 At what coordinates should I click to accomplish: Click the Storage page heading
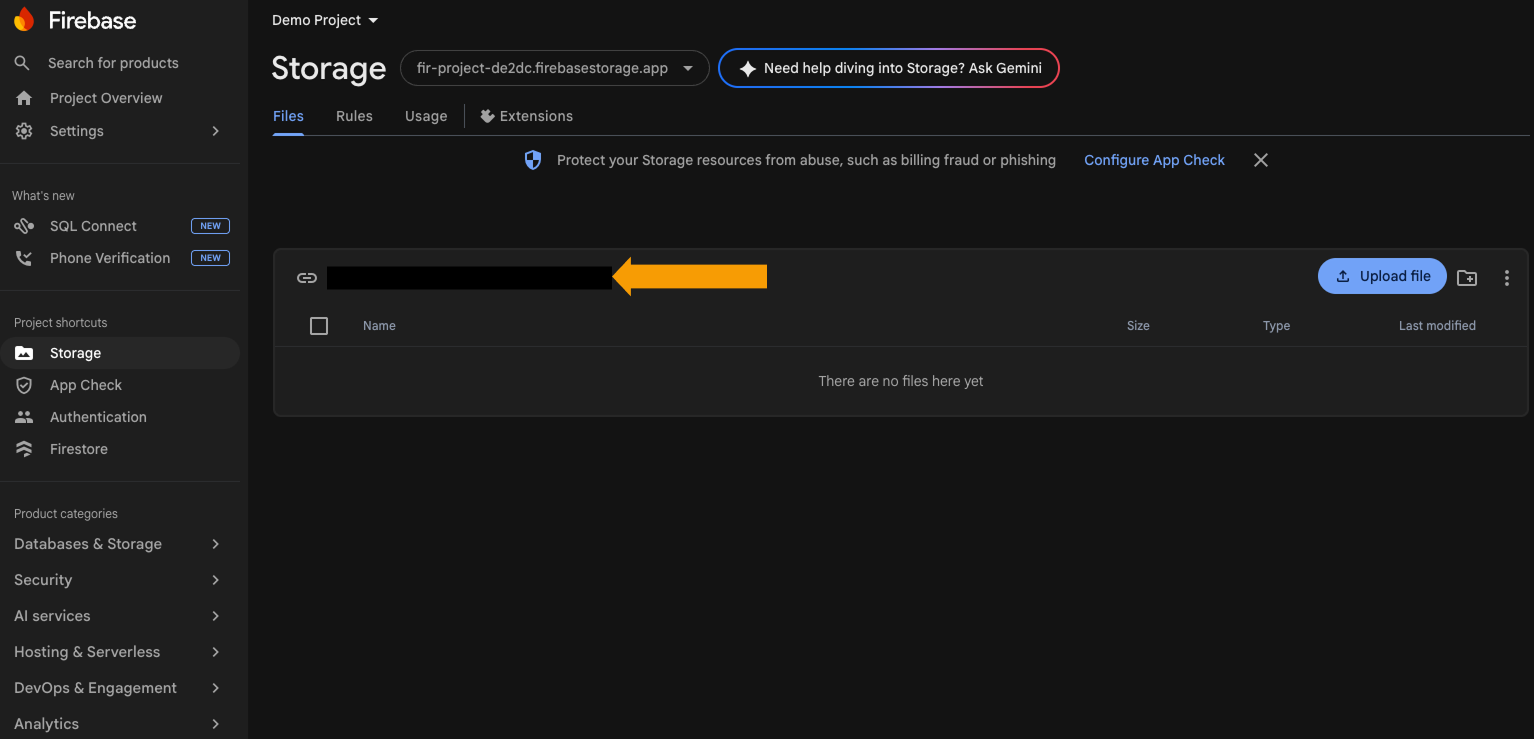[x=328, y=68]
